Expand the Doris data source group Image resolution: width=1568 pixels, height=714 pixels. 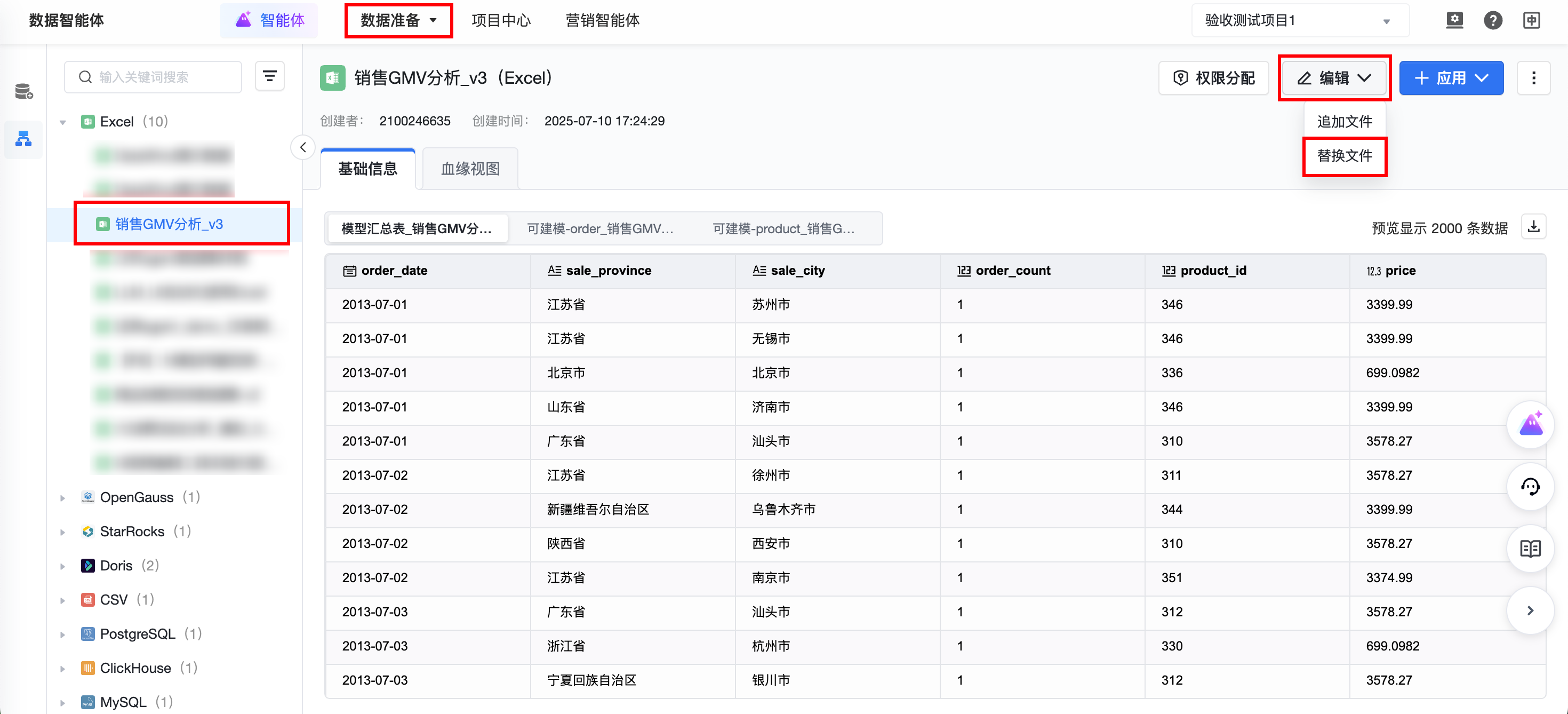(x=63, y=566)
